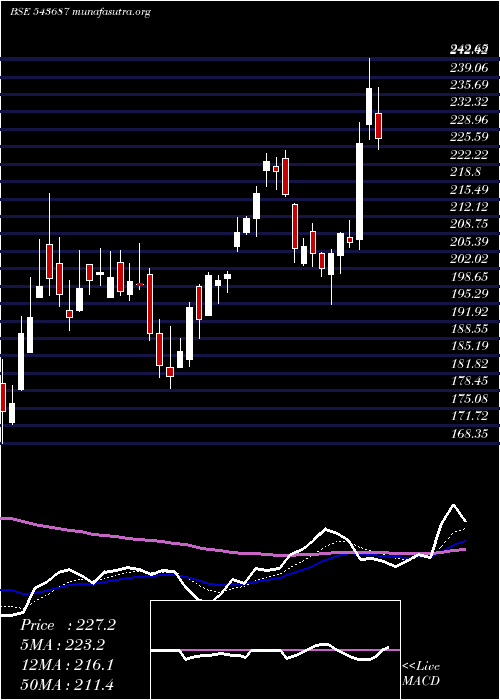Select the 222.22 price axis label
This screenshot has width=500, height=700.
click(470, 154)
